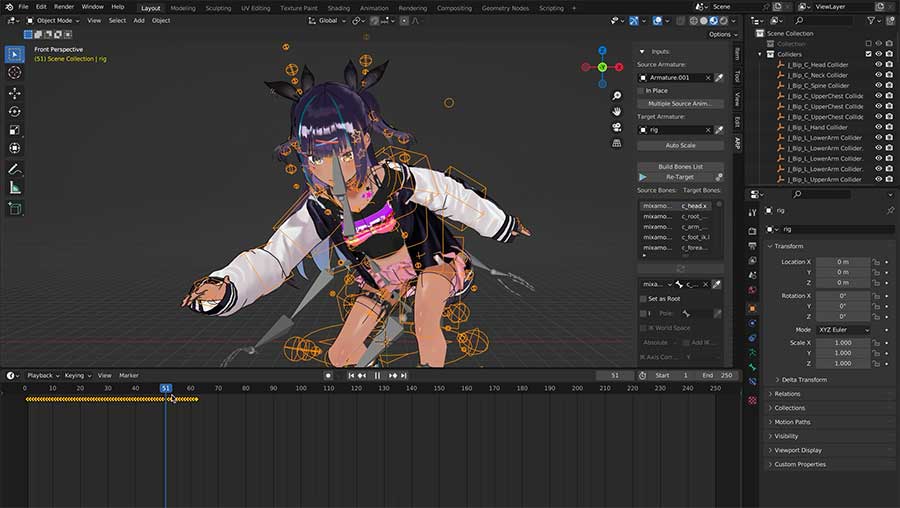900x508 pixels.
Task: Switch to the Shading workspace tab
Action: click(x=339, y=8)
